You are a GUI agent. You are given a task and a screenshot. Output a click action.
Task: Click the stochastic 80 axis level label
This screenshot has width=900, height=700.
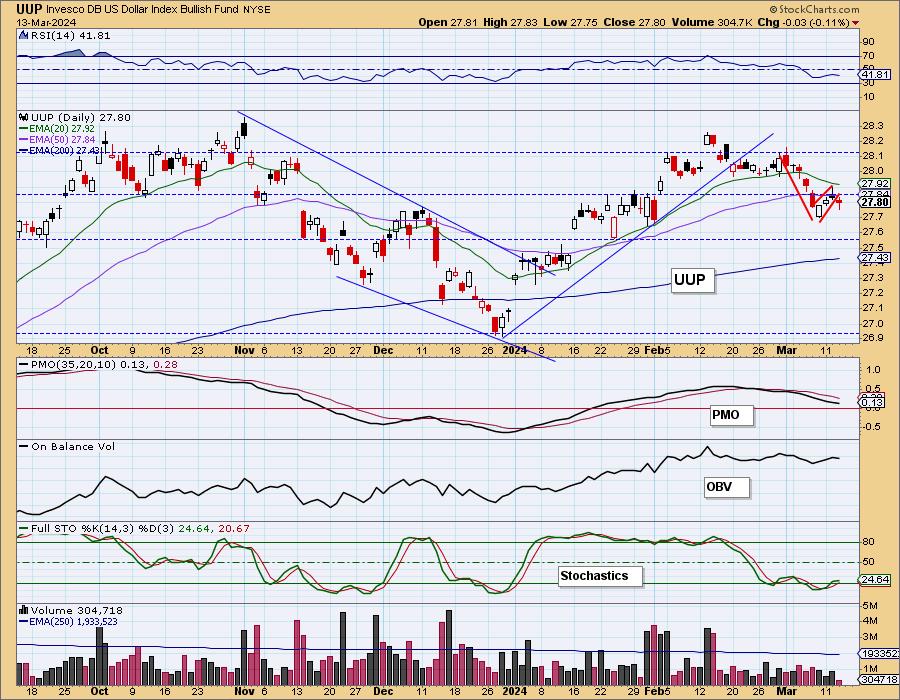[868, 542]
